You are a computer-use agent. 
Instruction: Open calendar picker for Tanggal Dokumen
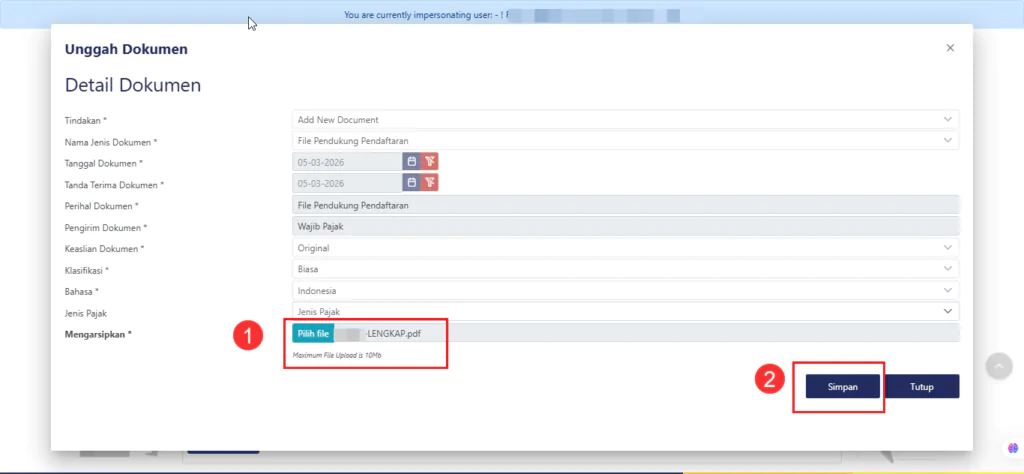point(411,161)
